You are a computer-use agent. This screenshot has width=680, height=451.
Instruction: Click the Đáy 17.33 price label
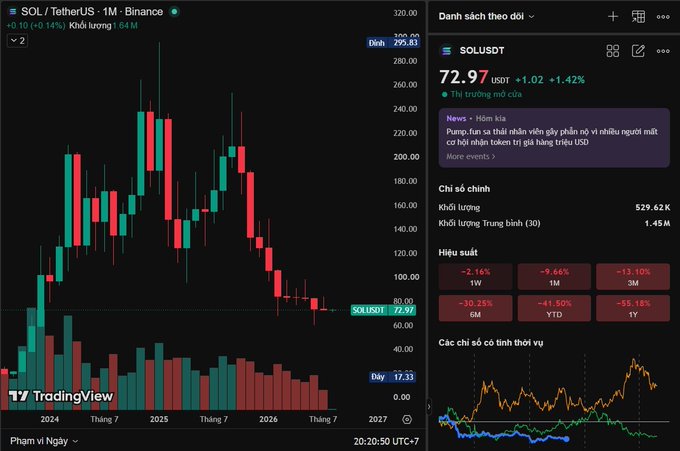392,377
